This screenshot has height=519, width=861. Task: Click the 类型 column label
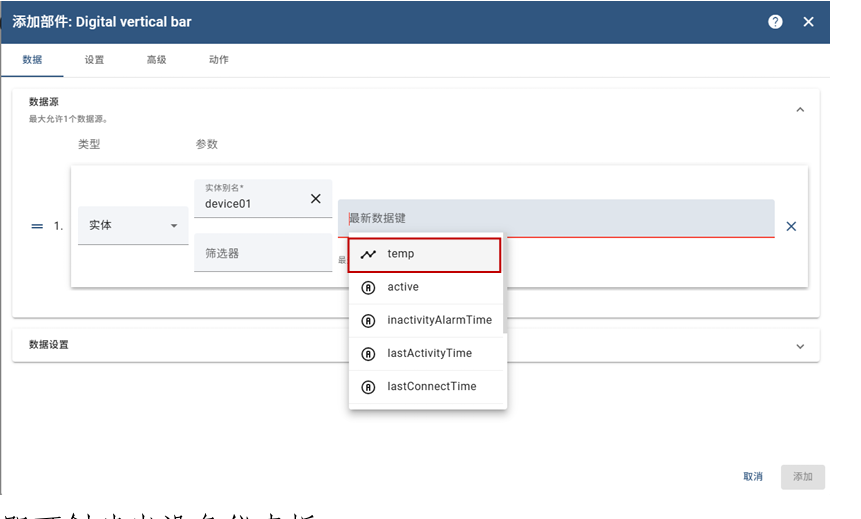click(89, 144)
